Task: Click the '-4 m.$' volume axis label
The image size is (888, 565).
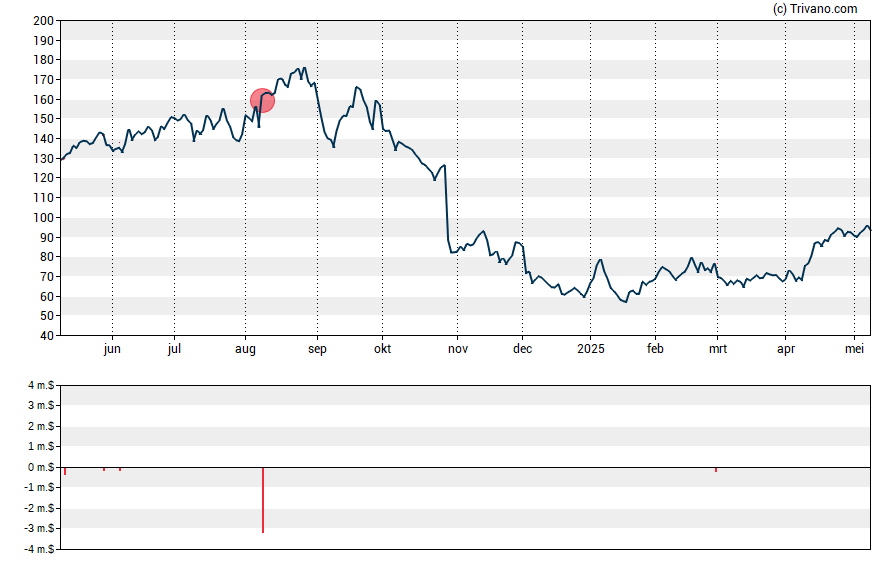Action: click(x=39, y=549)
